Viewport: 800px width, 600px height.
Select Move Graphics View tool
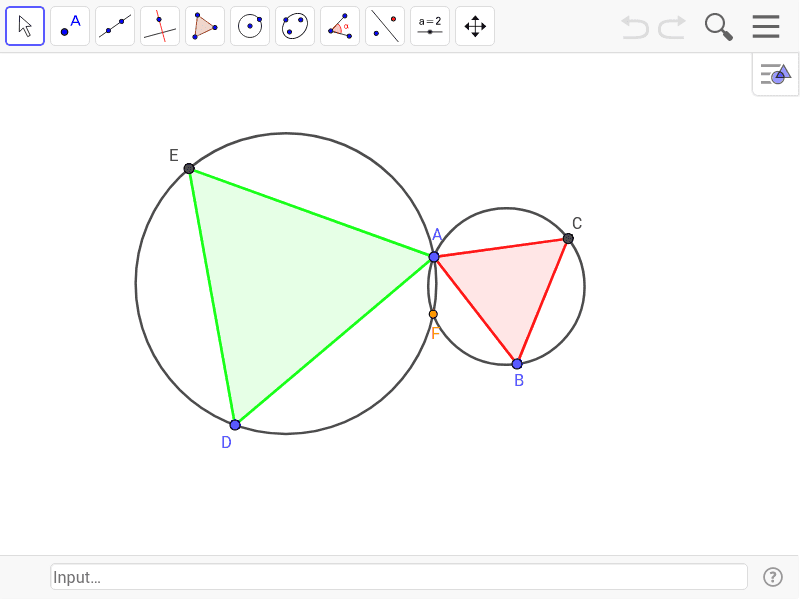474,26
